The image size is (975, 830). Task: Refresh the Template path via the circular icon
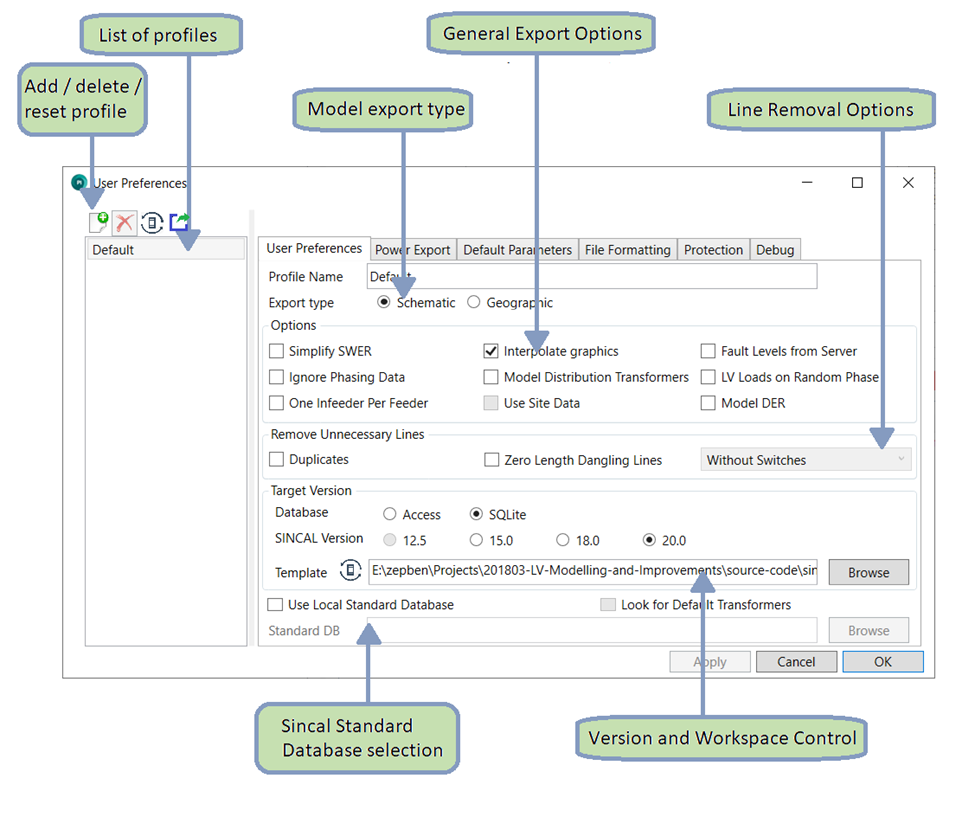[x=350, y=572]
